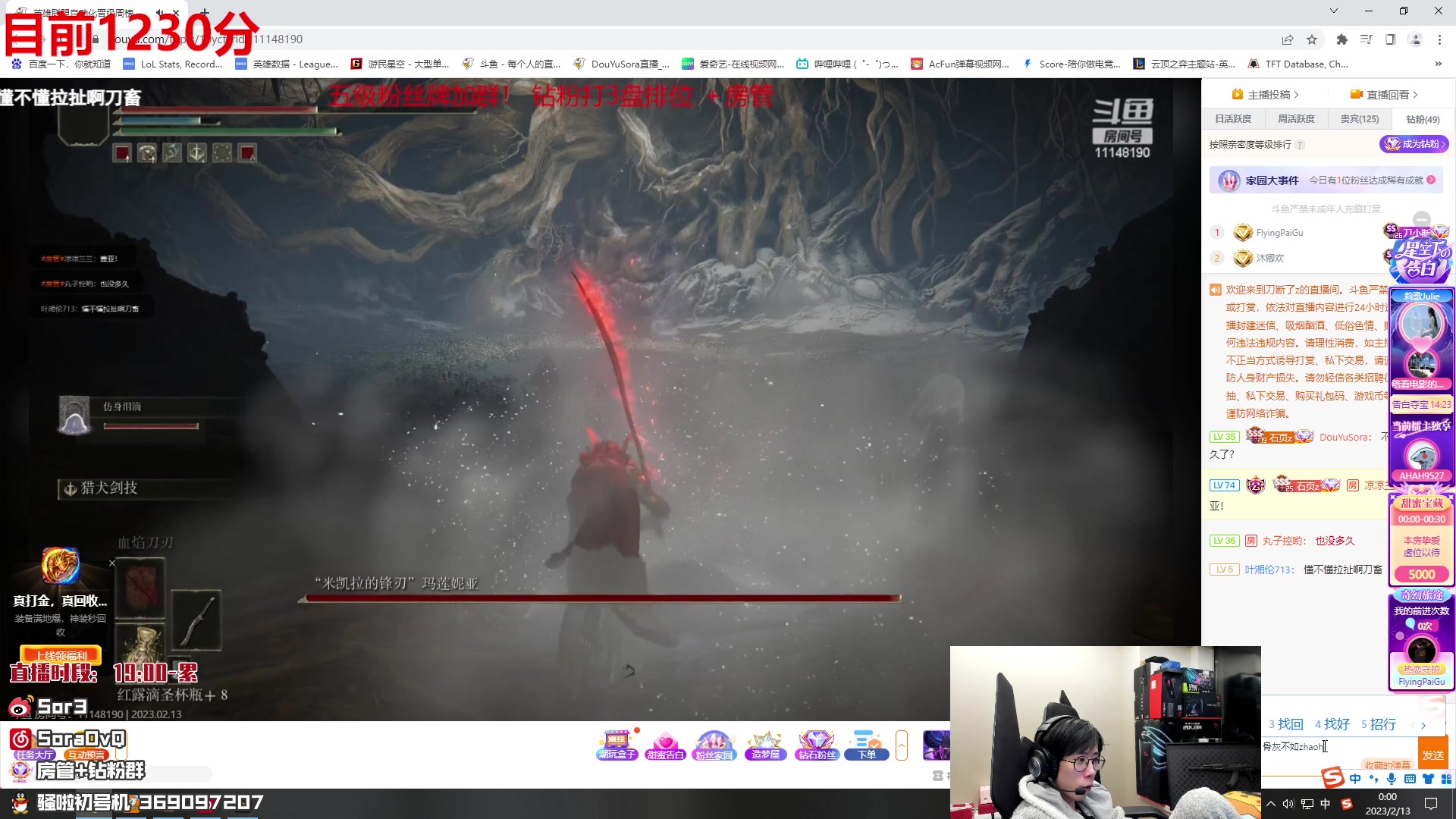Image resolution: width=1456 pixels, height=819 pixels.
Task: Open the AcFun弹幕视频网 bookmark
Action: [x=960, y=64]
